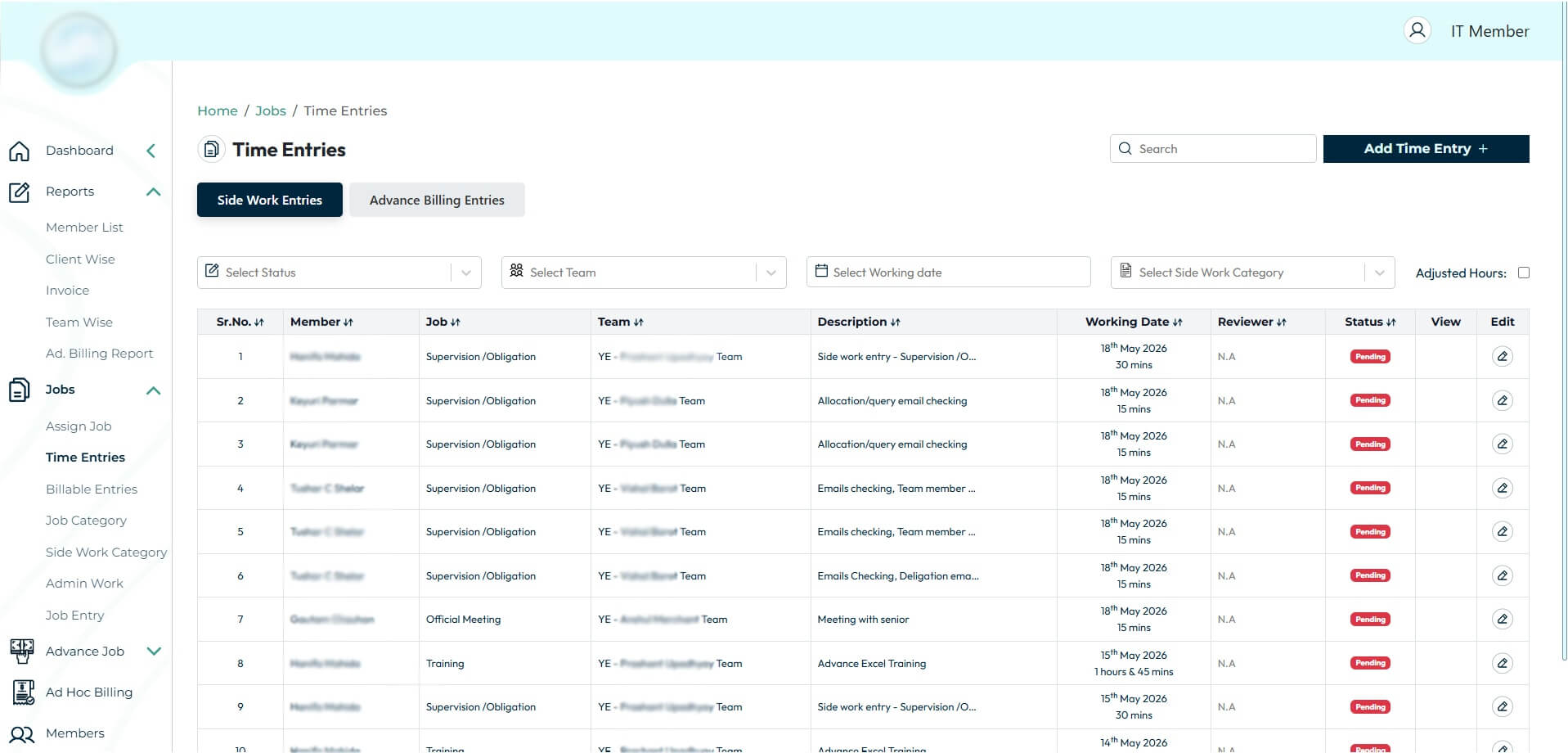Open the user profile avatar icon

point(1417,31)
